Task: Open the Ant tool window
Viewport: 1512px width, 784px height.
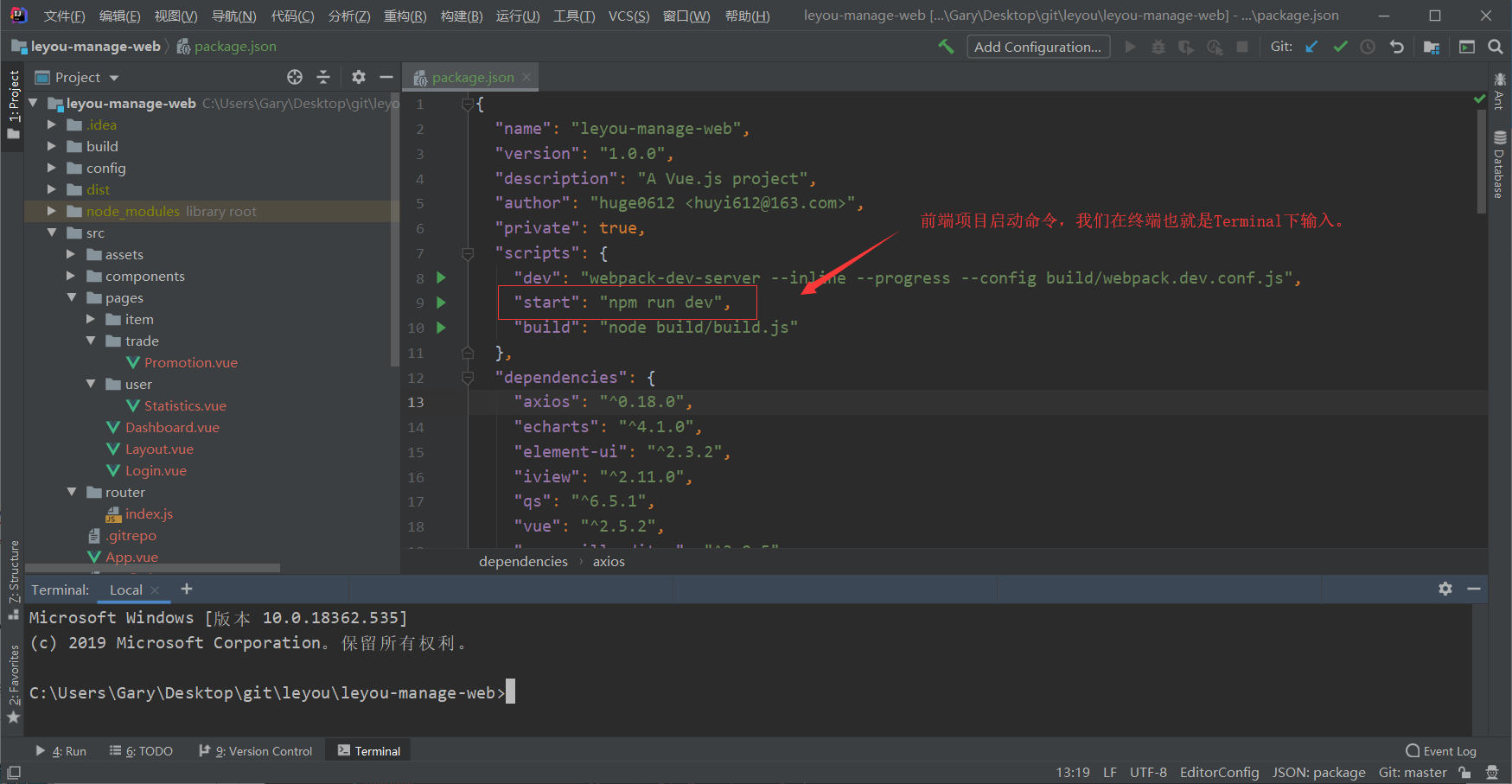Action: [1500, 92]
